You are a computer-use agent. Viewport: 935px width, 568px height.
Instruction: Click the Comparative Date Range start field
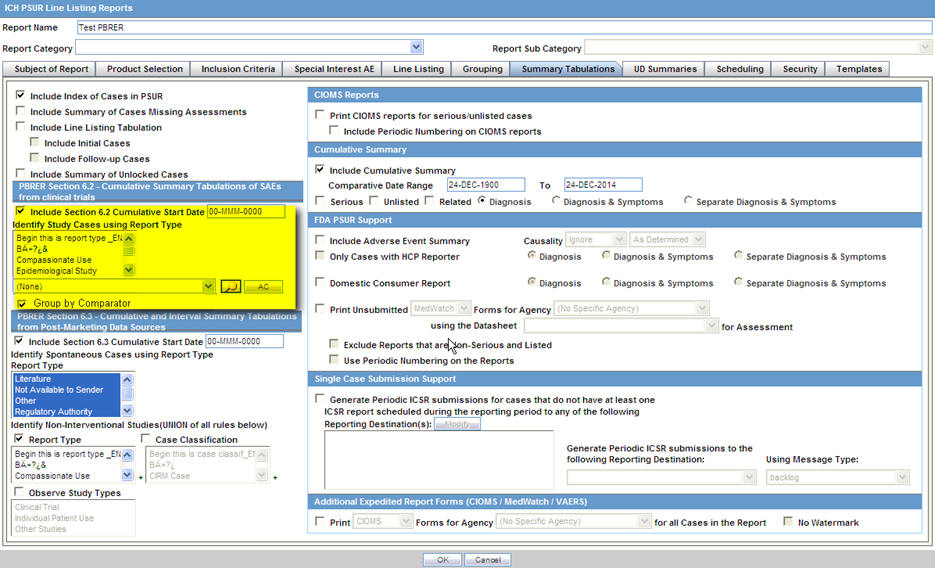click(x=486, y=185)
